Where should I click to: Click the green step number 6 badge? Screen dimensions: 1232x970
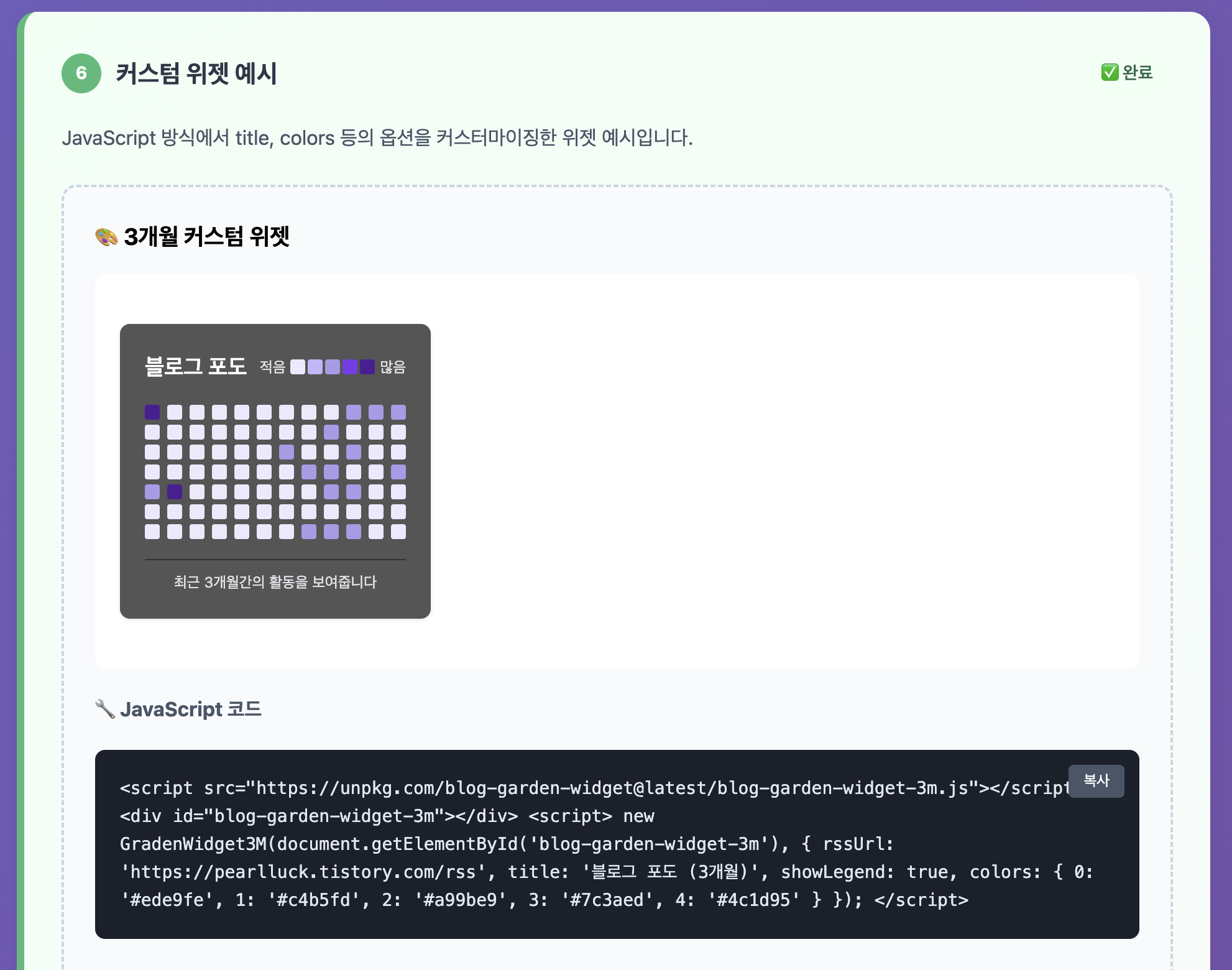81,73
